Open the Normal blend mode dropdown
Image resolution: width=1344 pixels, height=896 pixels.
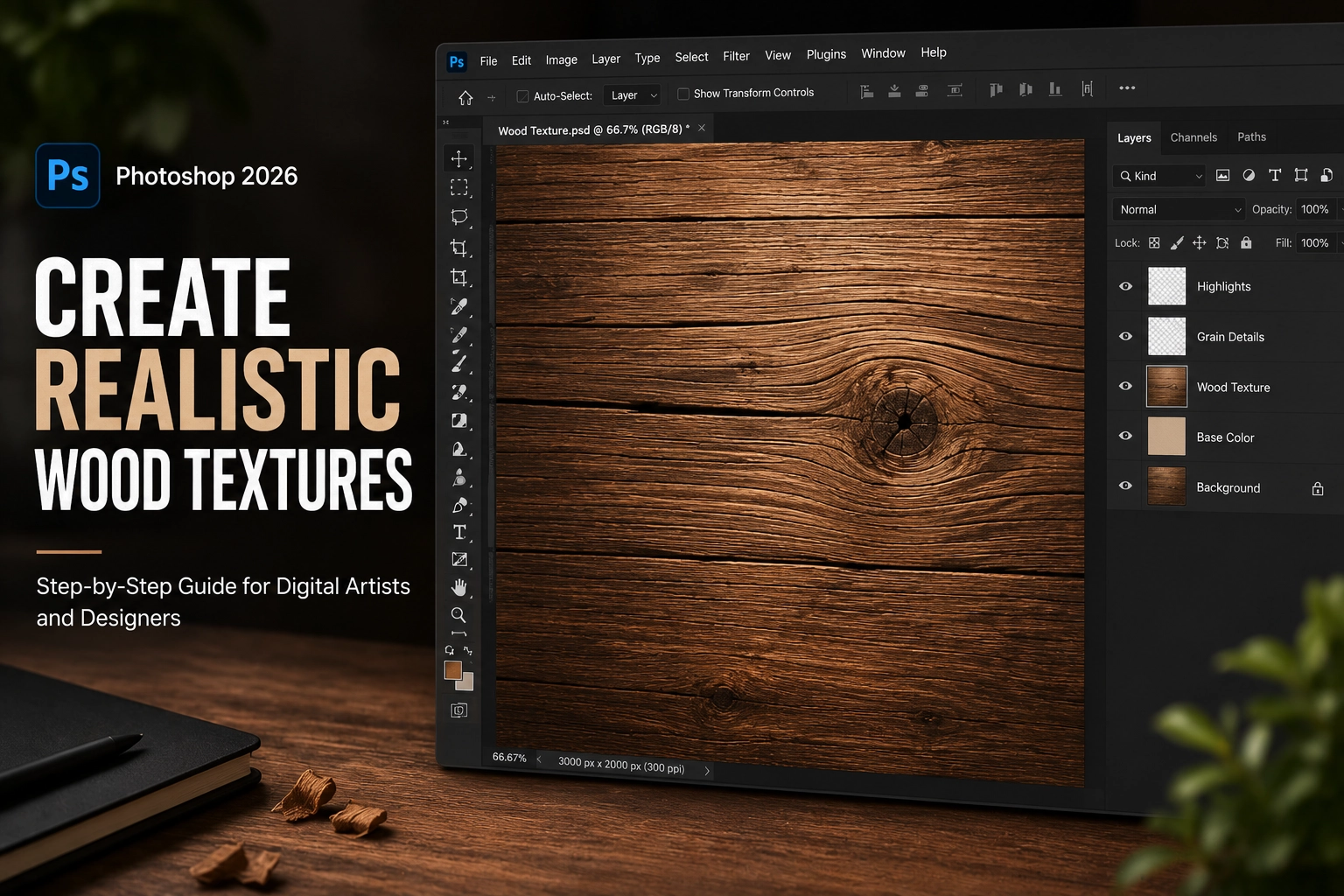1179,209
